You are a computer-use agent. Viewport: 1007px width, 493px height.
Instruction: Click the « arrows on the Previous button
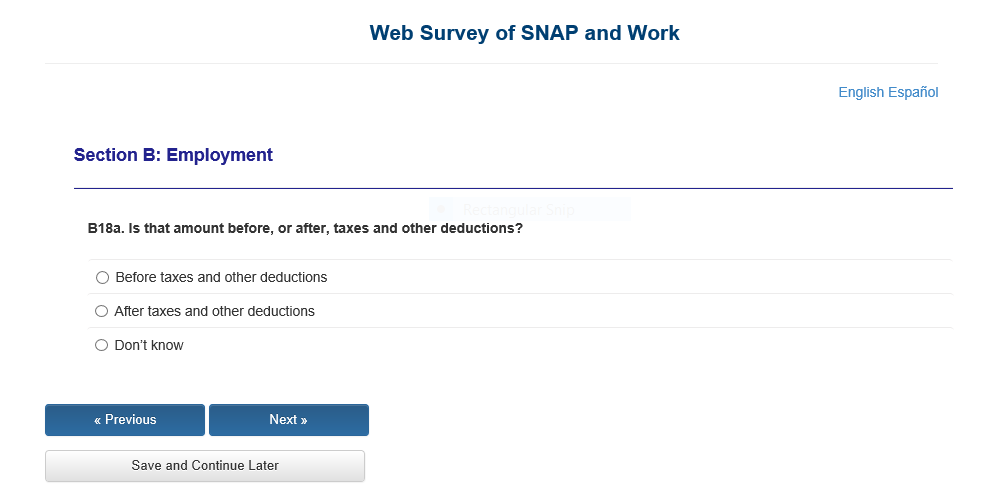click(x=98, y=420)
